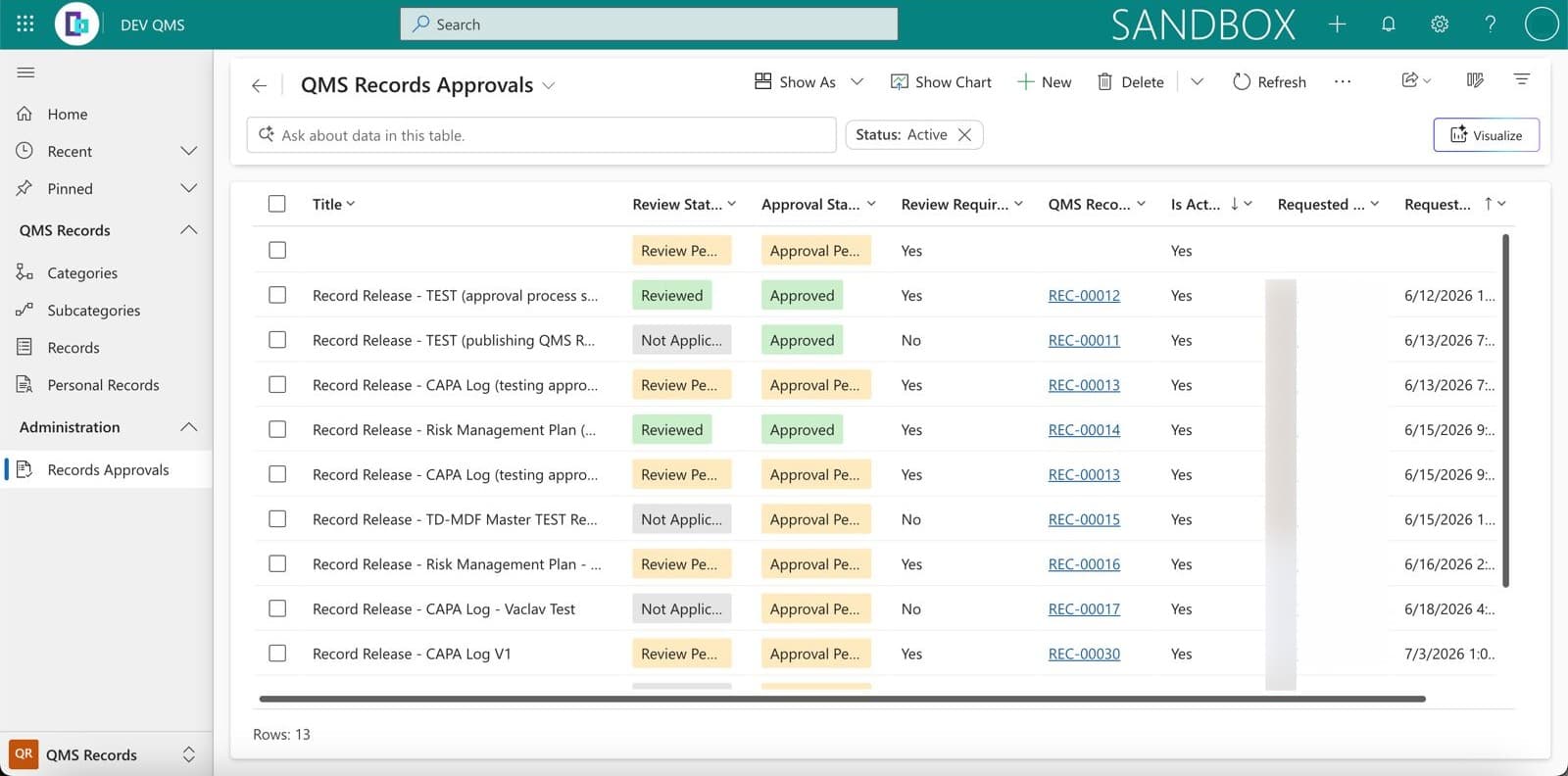This screenshot has height=776, width=1568.
Task: Expand the QMS Records Approvals view selector
Action: pos(549,86)
